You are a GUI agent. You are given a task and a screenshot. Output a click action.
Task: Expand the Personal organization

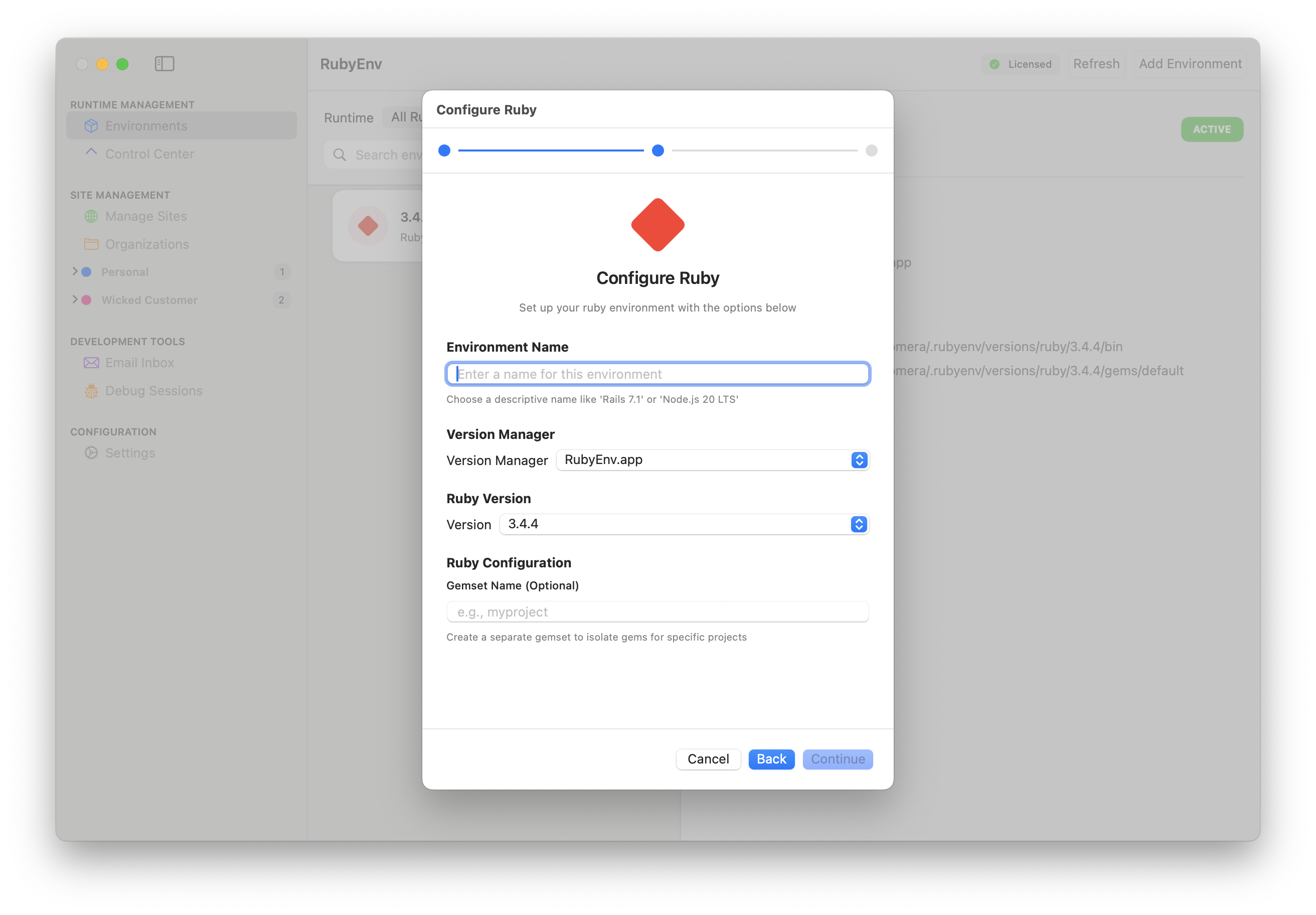click(75, 271)
